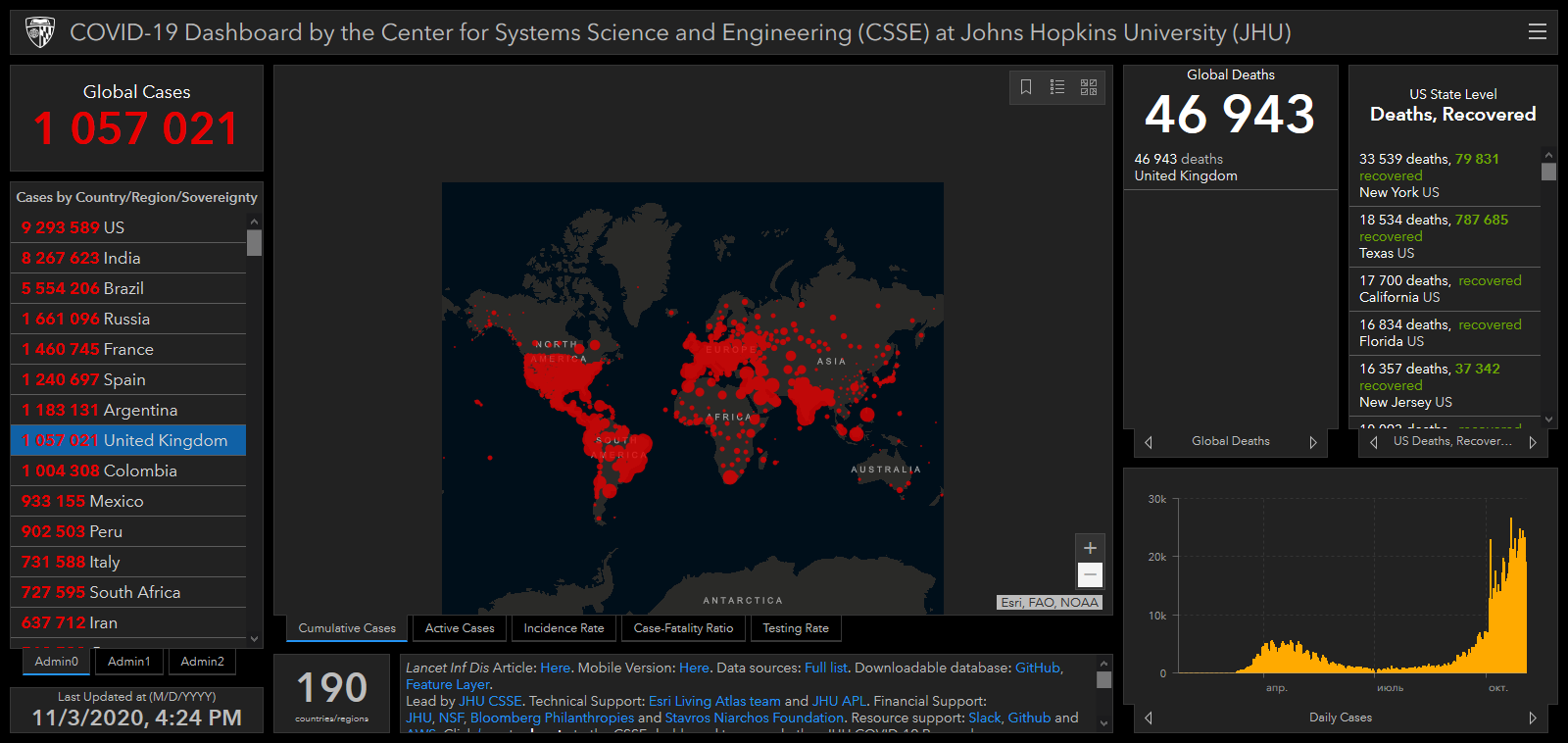Next arrow beside US Deaths, Recovered

click(1533, 442)
